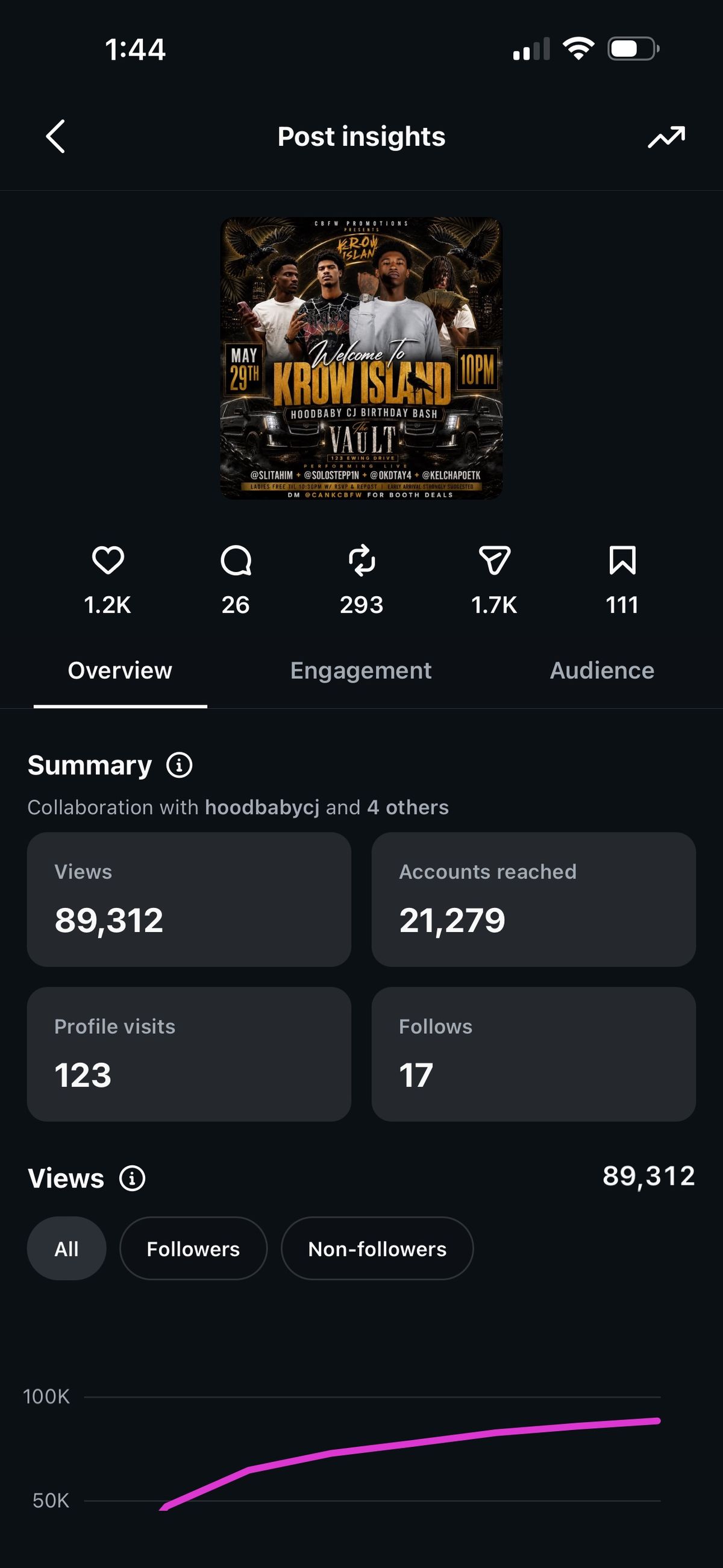Open the 4 others collaborators link
This screenshot has width=723, height=1568.
click(408, 807)
